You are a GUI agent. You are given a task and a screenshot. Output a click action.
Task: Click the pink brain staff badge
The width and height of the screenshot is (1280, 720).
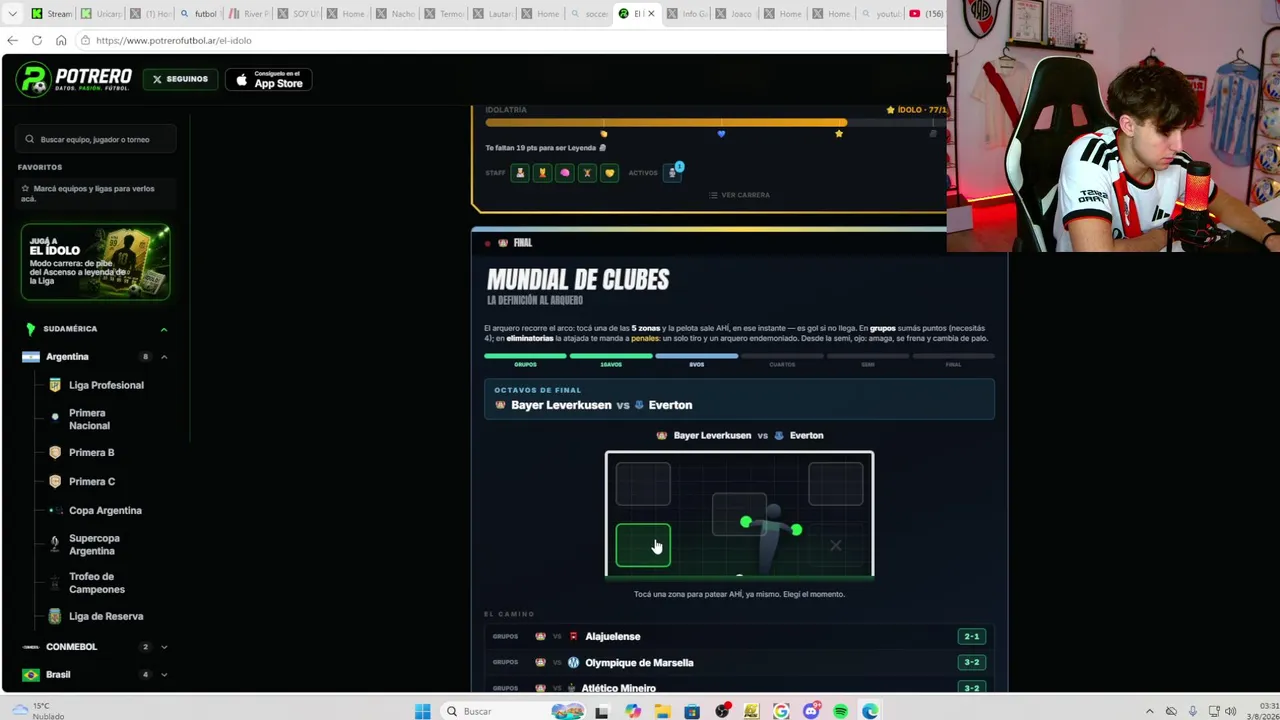[565, 173]
